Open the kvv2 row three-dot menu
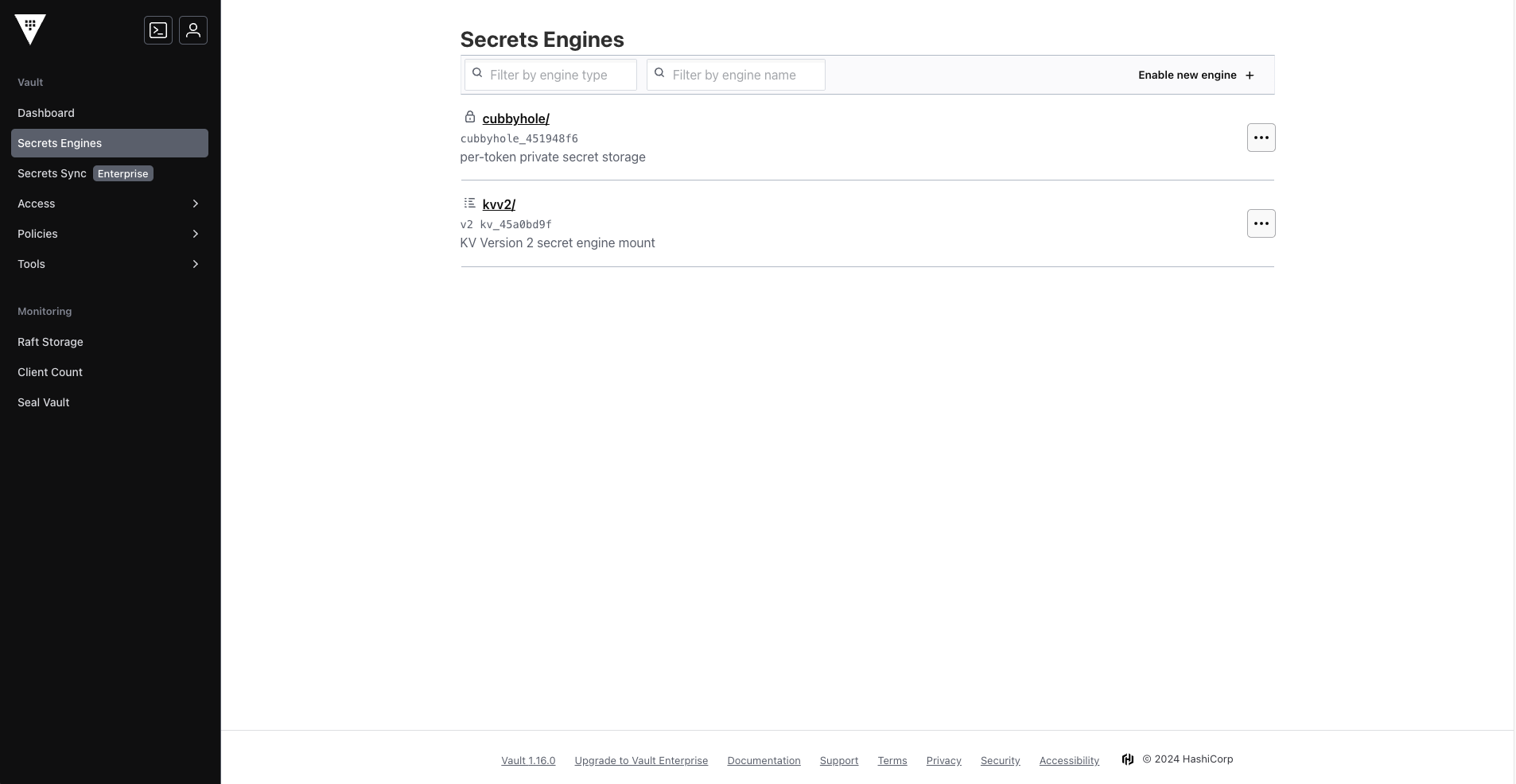This screenshot has width=1516, height=784. pos(1261,223)
